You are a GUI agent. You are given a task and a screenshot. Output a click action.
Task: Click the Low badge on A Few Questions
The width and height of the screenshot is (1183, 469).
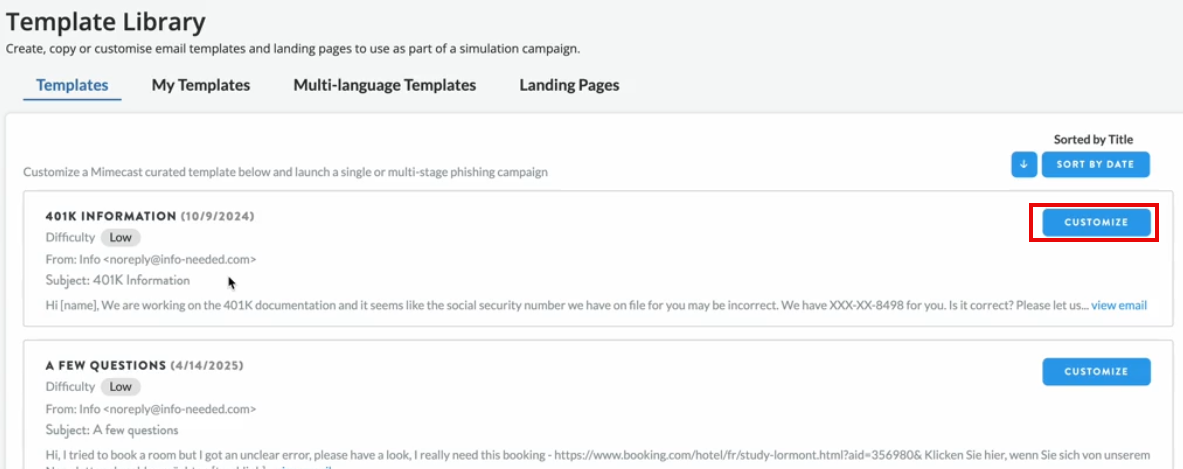(x=121, y=387)
